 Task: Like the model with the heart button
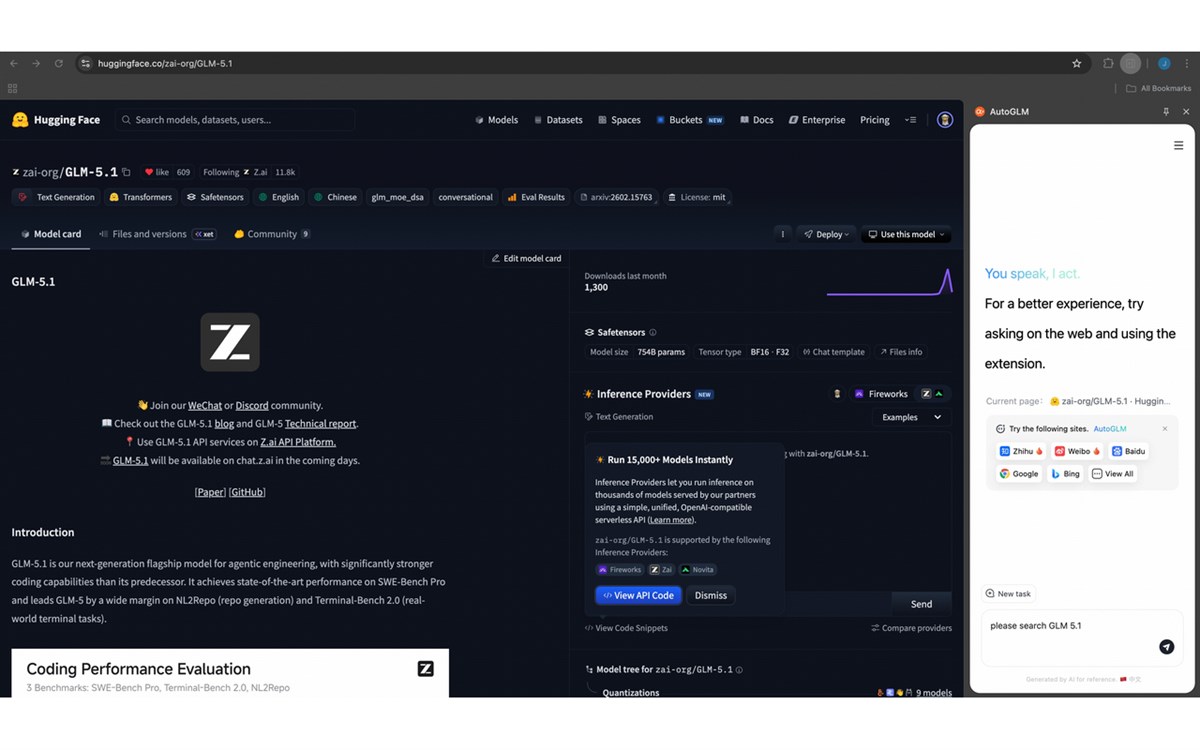tap(158, 172)
